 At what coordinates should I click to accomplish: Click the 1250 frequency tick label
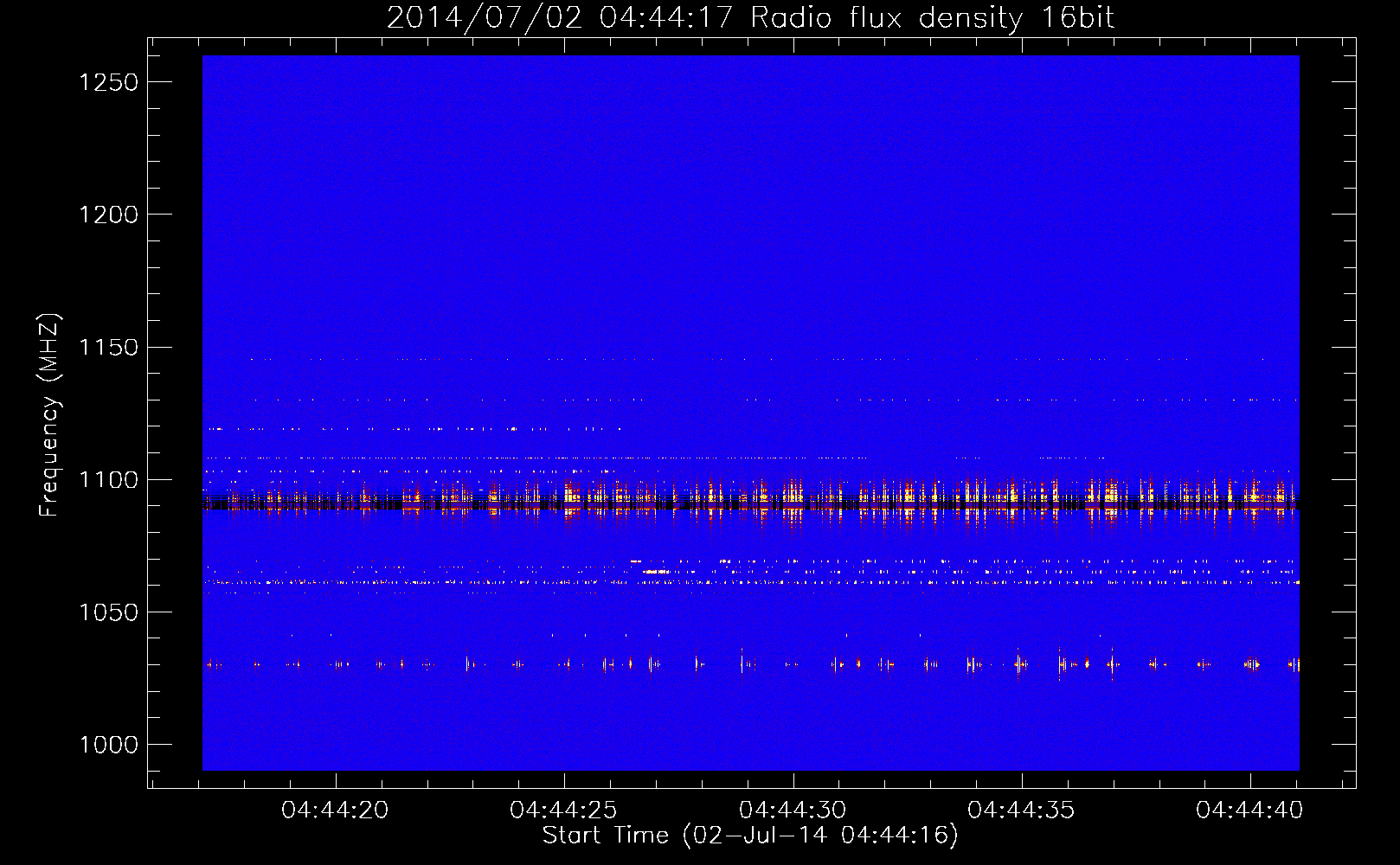[108, 82]
